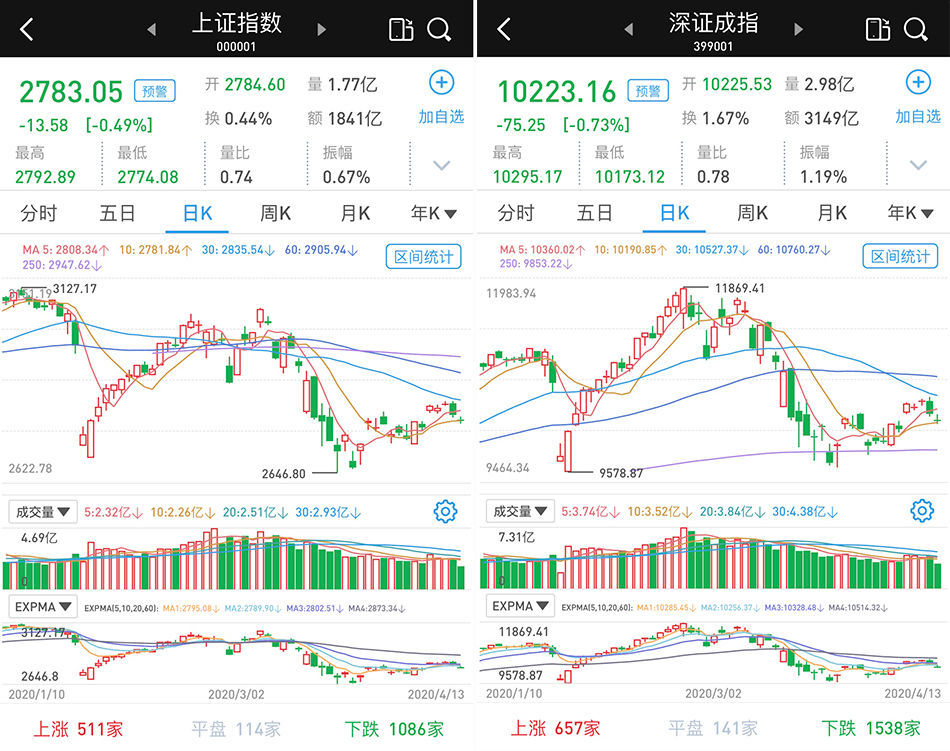950x751 pixels.
Task: Tap 上涨 511家 count
Action: pos(78,729)
